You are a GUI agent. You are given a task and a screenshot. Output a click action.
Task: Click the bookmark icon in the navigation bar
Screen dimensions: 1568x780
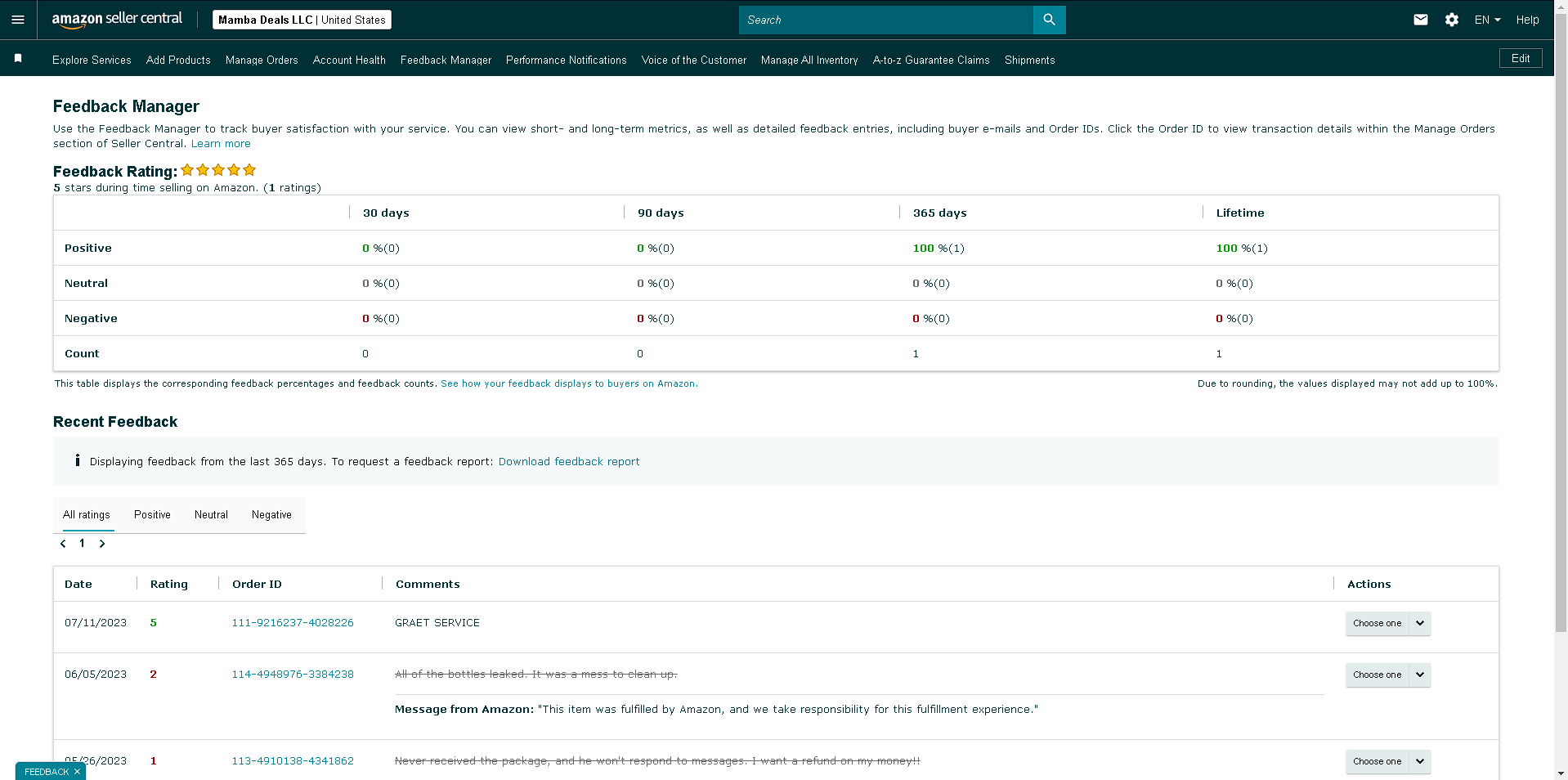(x=18, y=58)
